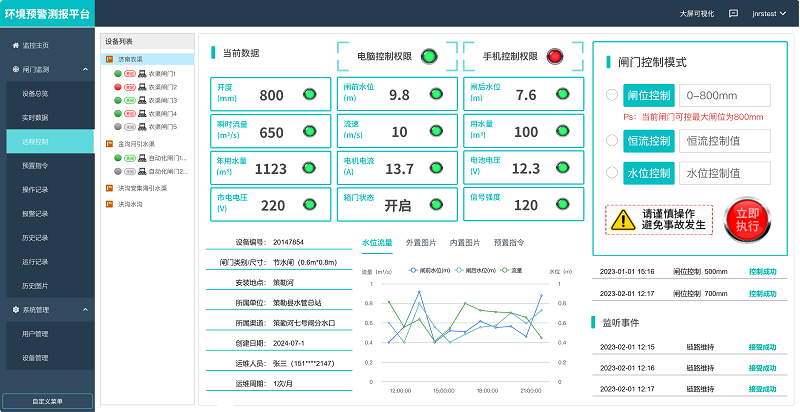This screenshot has height=412, width=800.
Task: Select the 闸位控制 radio button
Action: [x=612, y=96]
